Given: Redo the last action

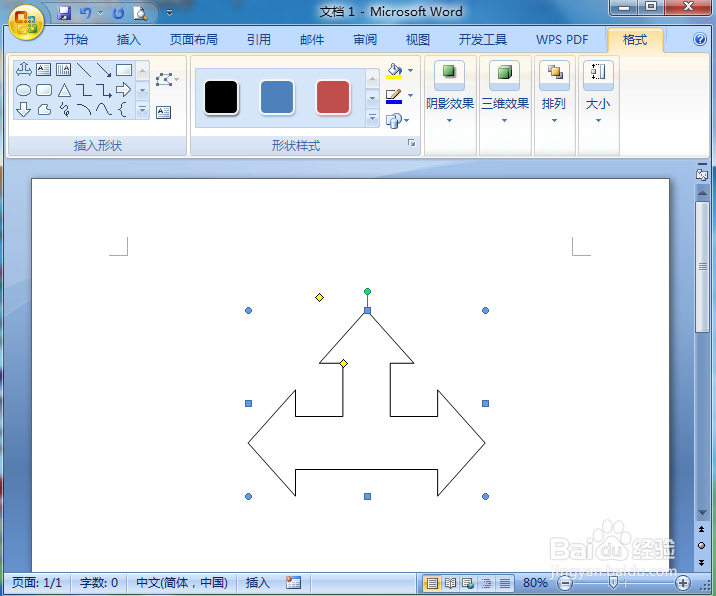Looking at the screenshot, I should click(118, 13).
